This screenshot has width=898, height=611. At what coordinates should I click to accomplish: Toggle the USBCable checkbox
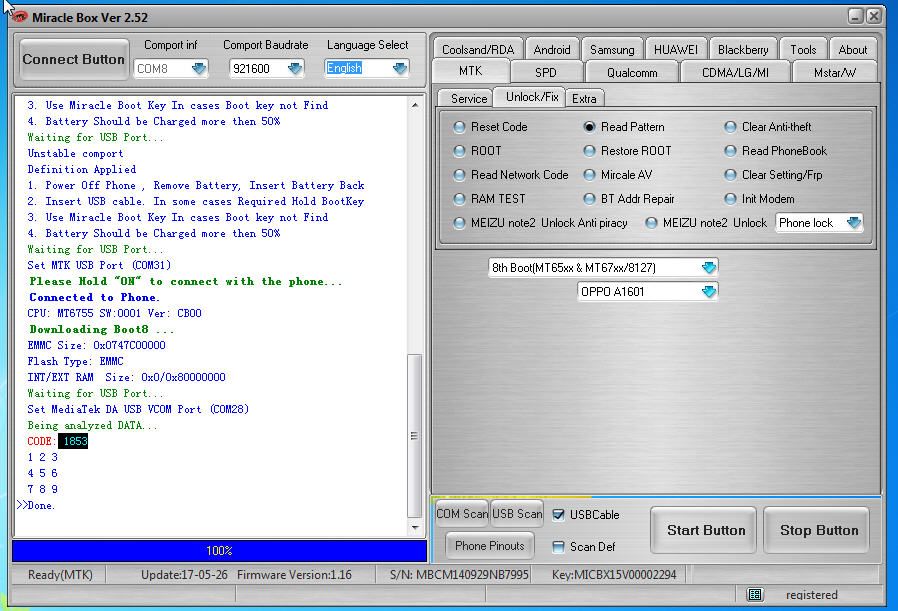point(558,515)
